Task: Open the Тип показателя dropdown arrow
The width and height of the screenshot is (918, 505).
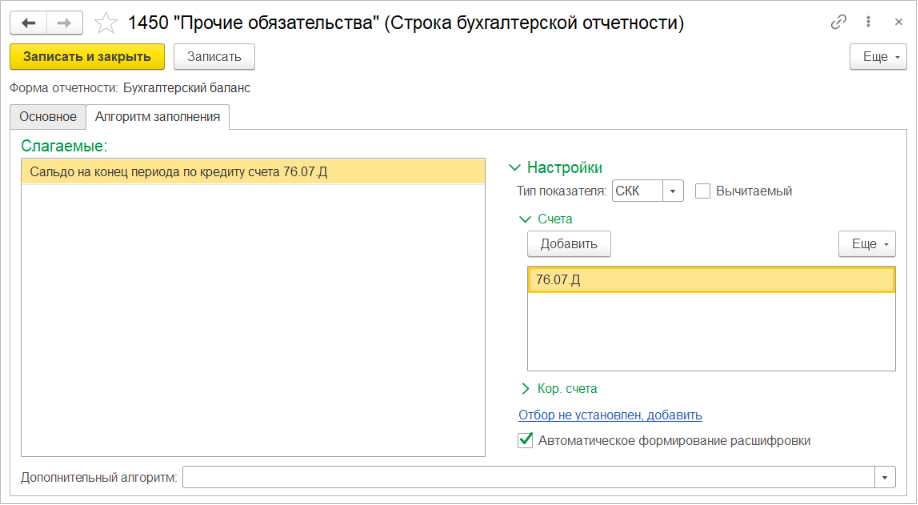Action: (673, 191)
